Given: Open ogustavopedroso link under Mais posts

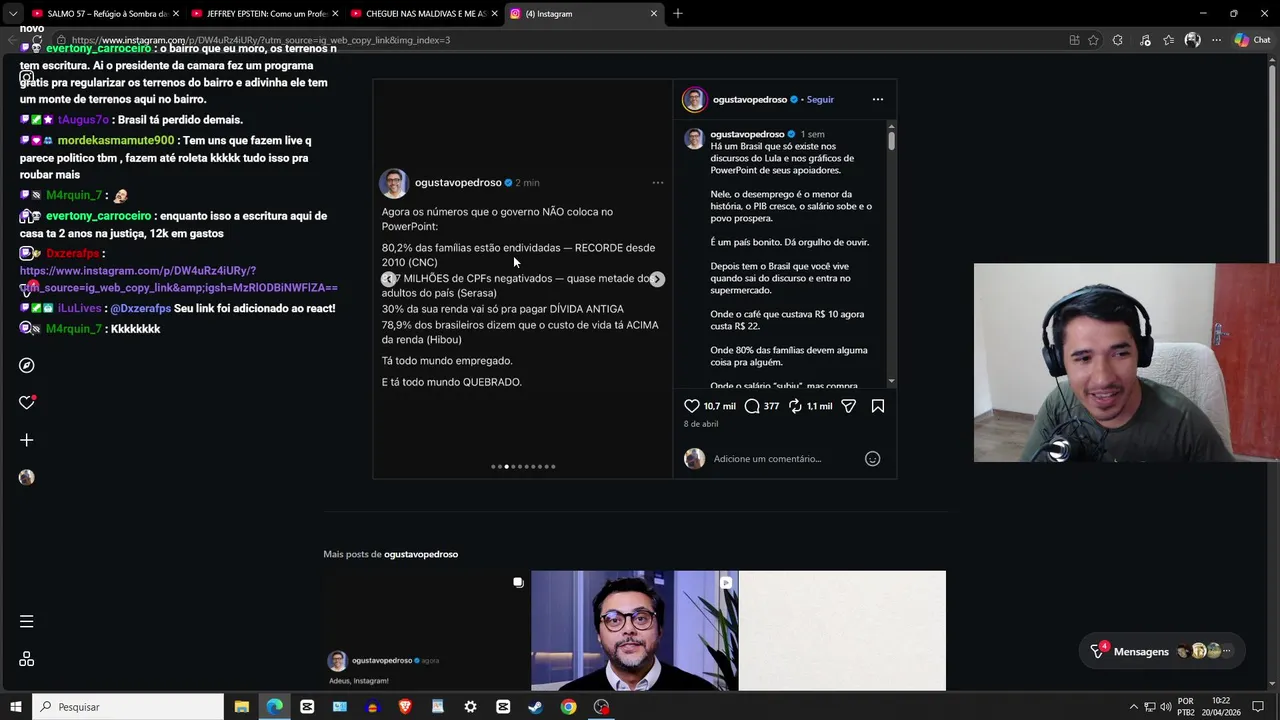Looking at the screenshot, I should click(421, 554).
